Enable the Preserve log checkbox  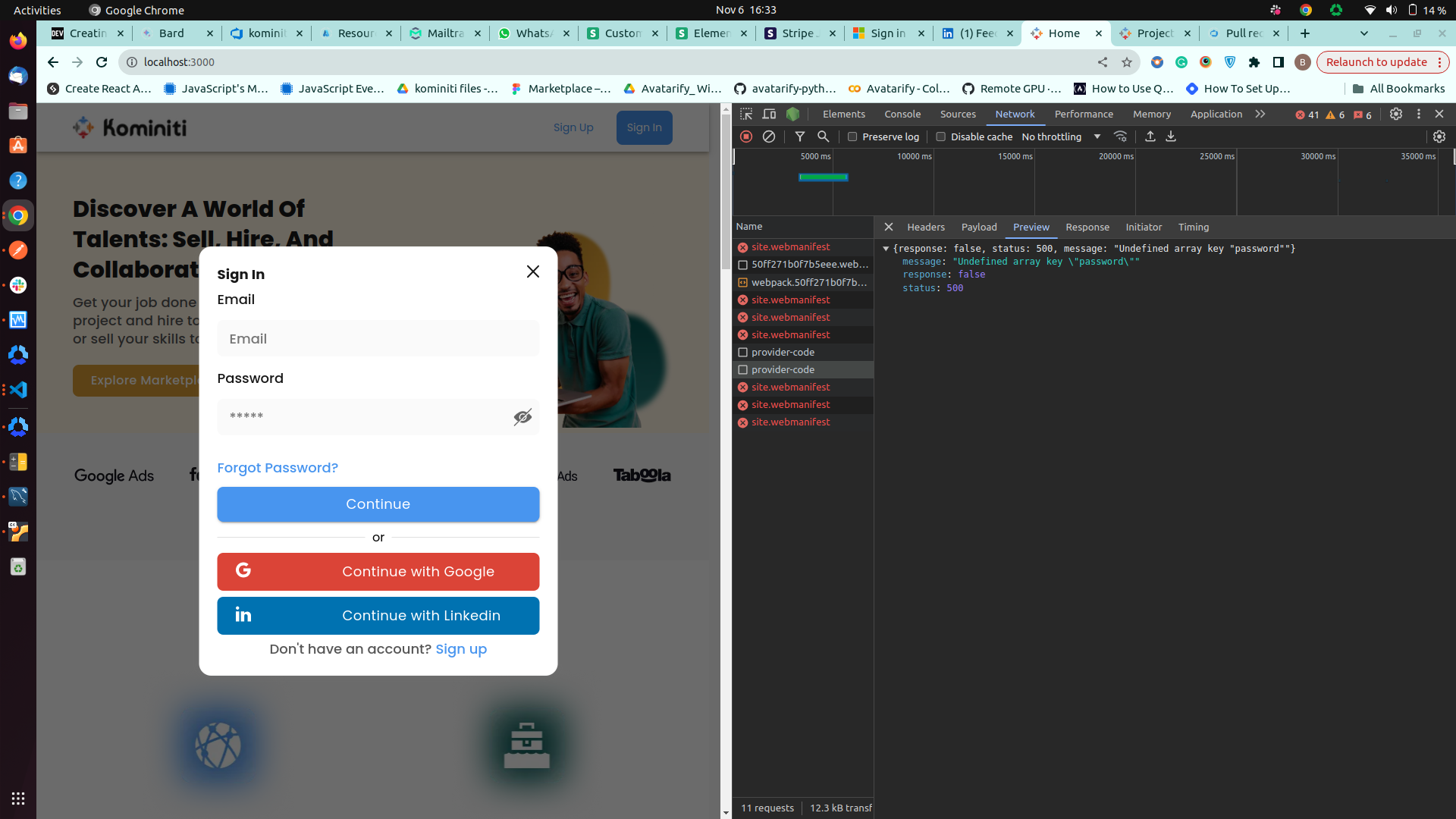[x=852, y=137]
